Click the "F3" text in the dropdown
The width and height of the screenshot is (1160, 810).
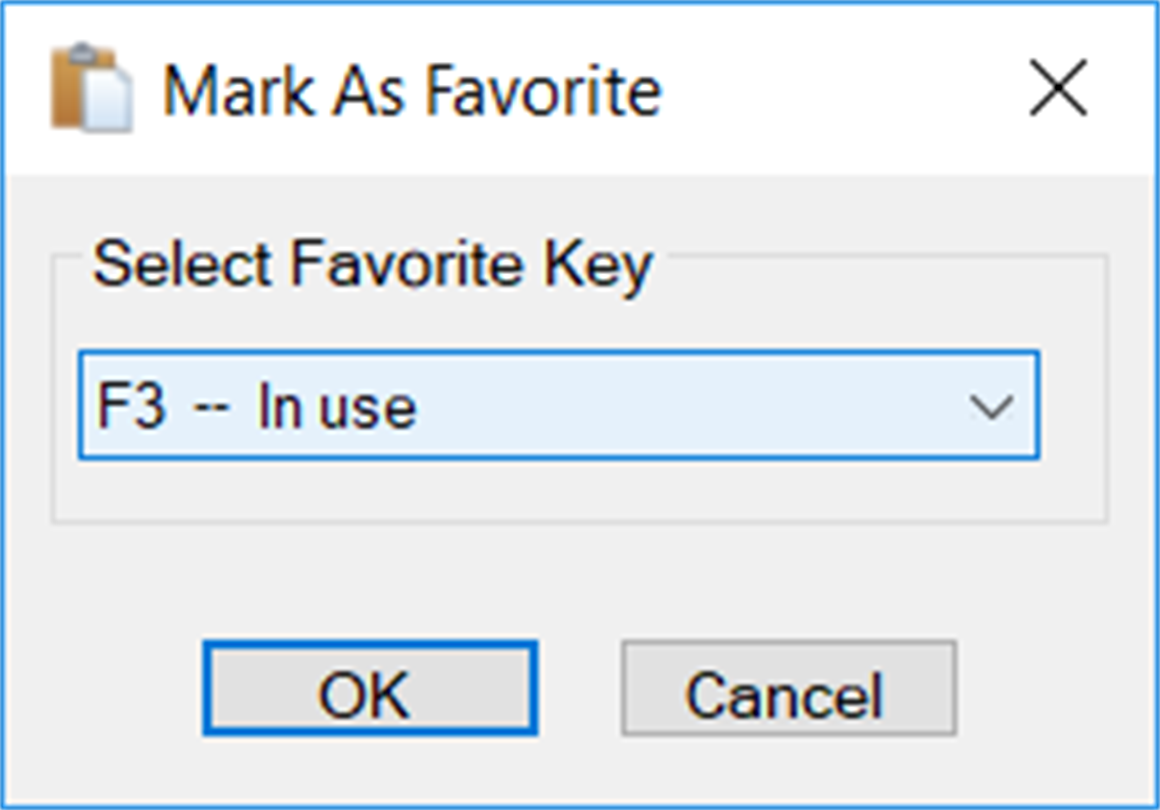[x=130, y=407]
